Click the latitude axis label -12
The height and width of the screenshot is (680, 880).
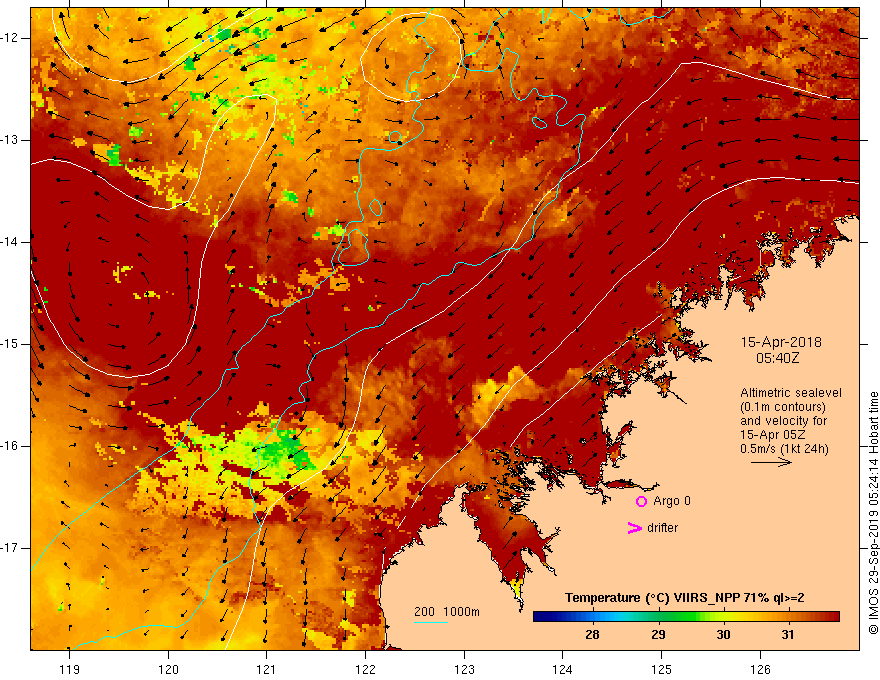pyautogui.click(x=10, y=38)
